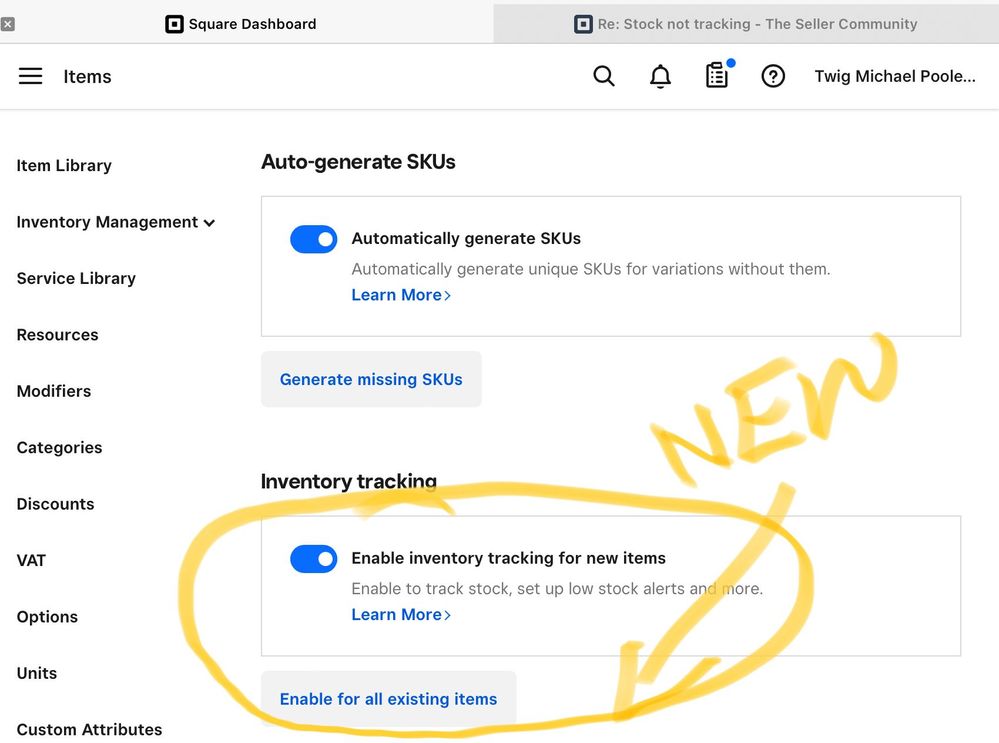Disable inventory tracking for new items
999x743 pixels.
pyautogui.click(x=314, y=559)
